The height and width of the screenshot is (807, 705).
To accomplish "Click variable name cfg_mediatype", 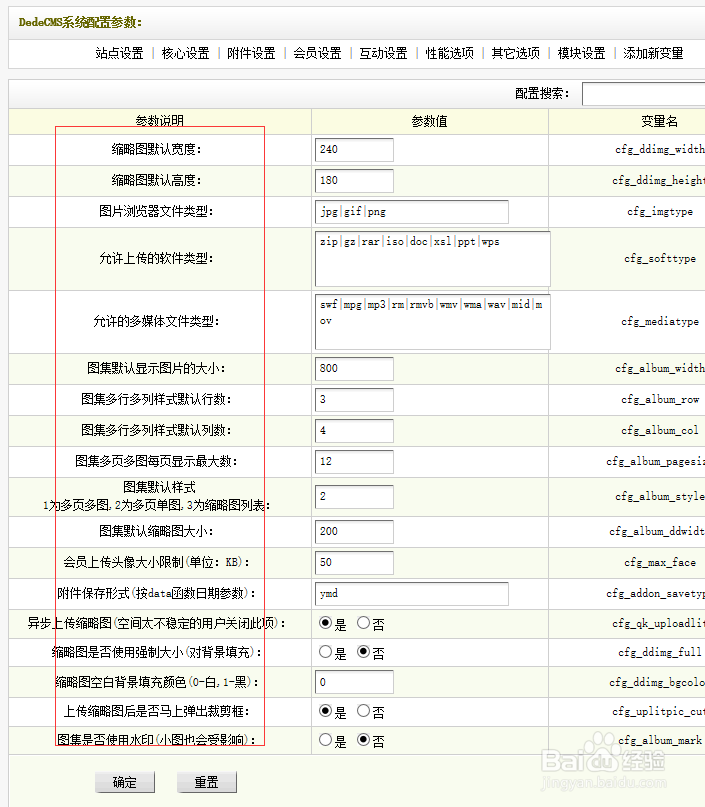I will pos(660,322).
